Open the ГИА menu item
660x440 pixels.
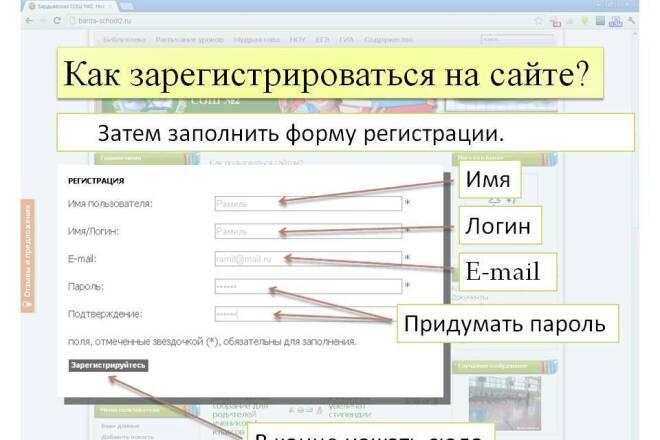(346, 40)
